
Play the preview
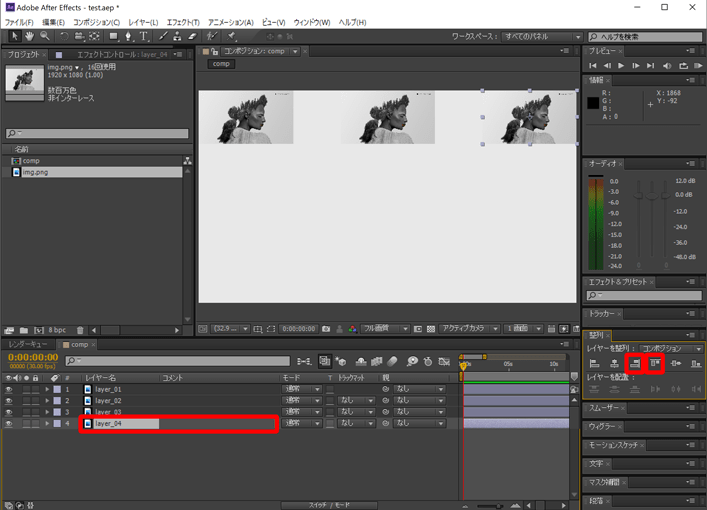pos(621,66)
